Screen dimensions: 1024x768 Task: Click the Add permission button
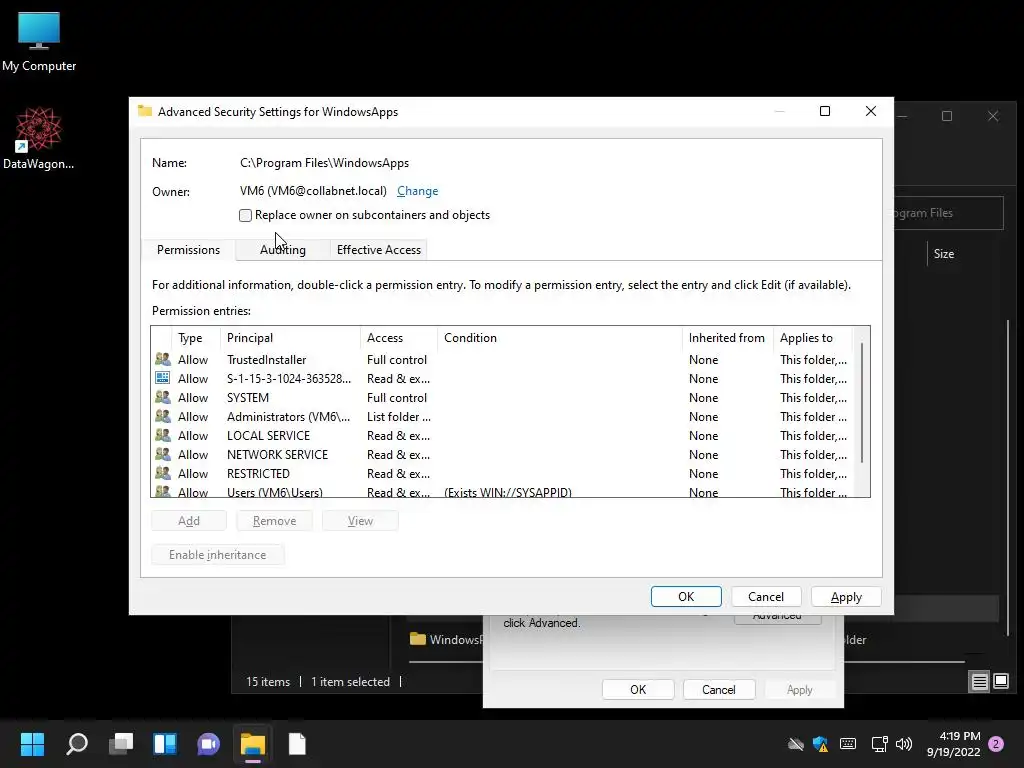(x=189, y=520)
